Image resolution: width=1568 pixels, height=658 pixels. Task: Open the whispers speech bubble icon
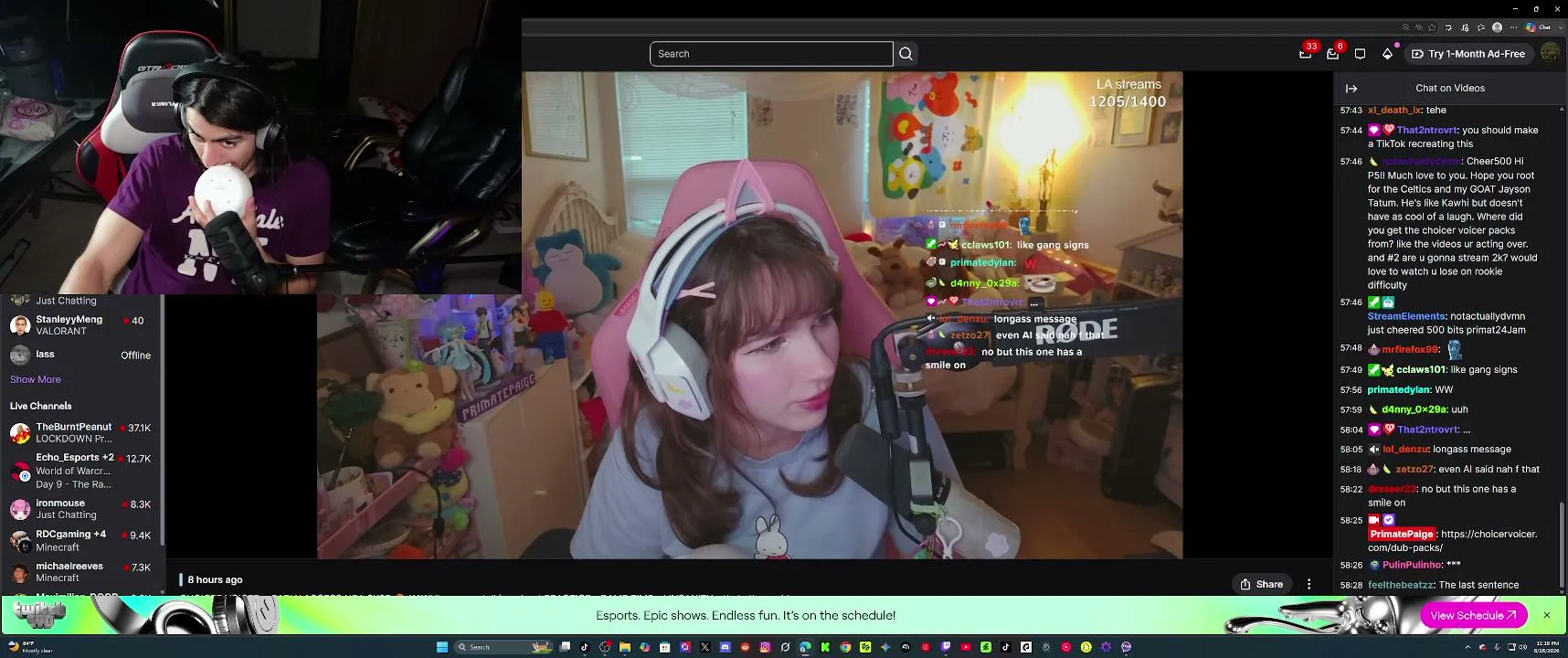(x=1361, y=54)
